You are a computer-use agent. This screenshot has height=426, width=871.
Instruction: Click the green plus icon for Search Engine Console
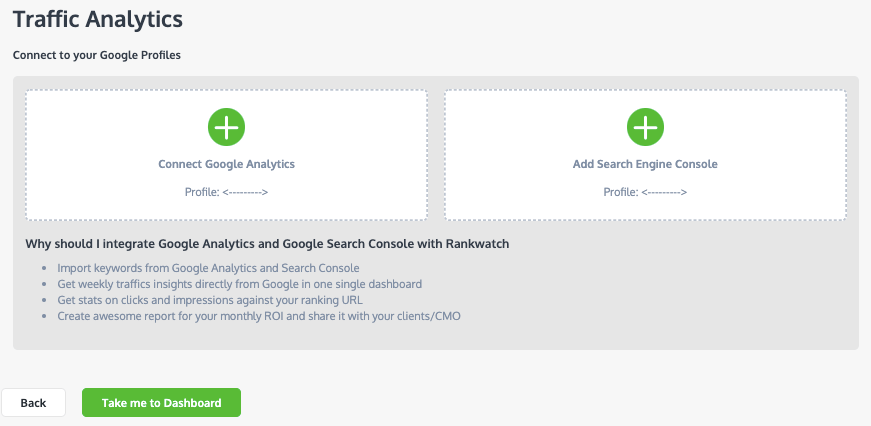pyautogui.click(x=645, y=127)
